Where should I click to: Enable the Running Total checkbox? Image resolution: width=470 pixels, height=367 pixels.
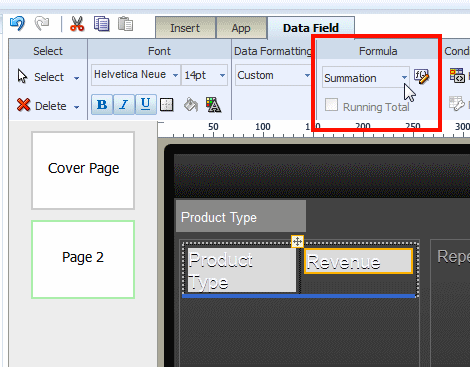tap(331, 105)
